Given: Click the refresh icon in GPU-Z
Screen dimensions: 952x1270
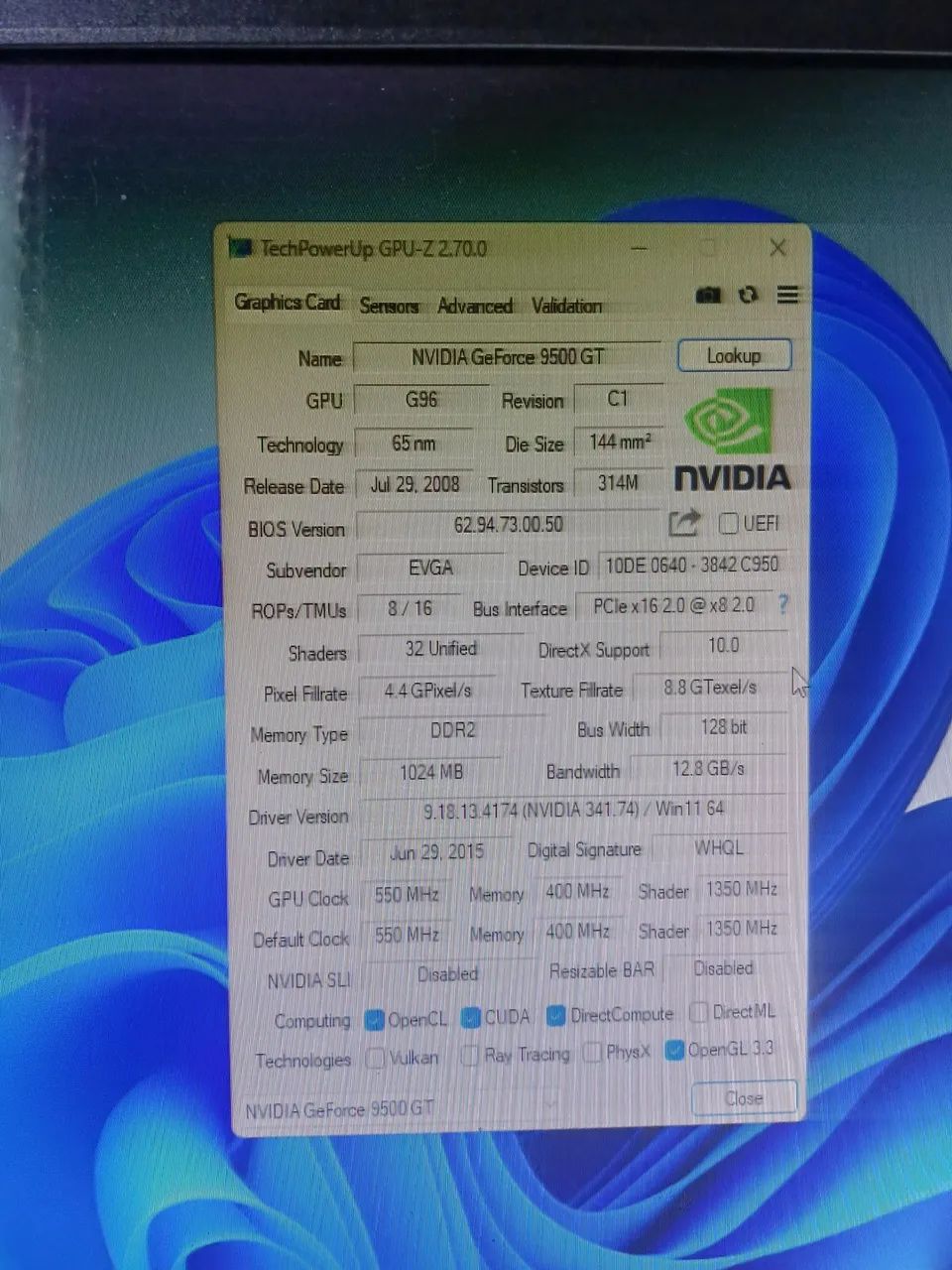Looking at the screenshot, I should (748, 296).
